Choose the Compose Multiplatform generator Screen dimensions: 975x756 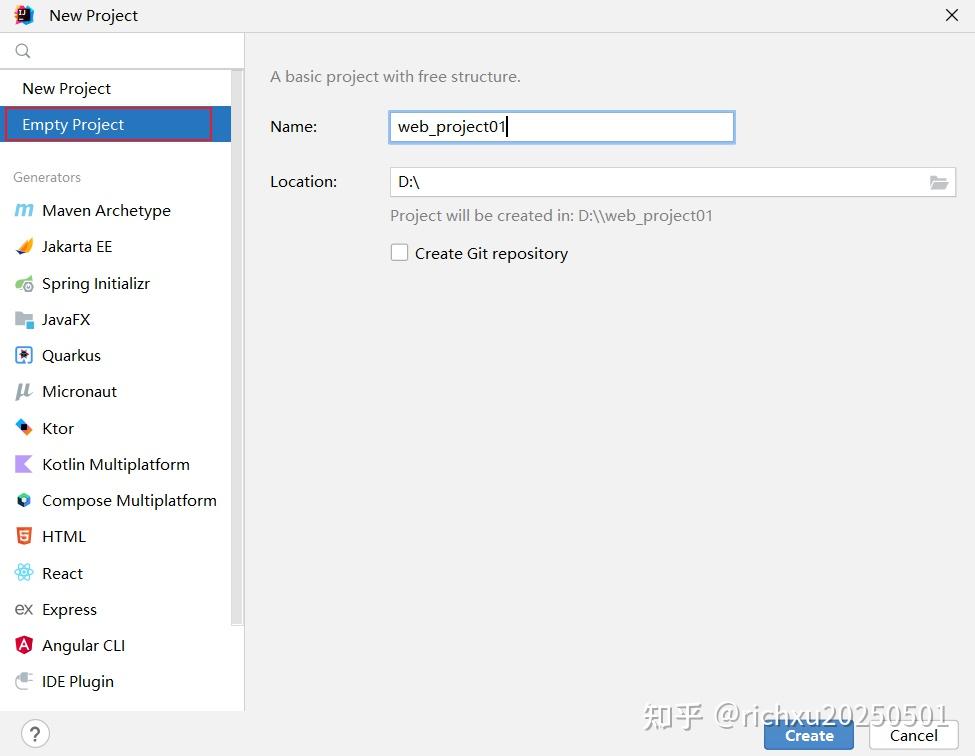(x=128, y=500)
